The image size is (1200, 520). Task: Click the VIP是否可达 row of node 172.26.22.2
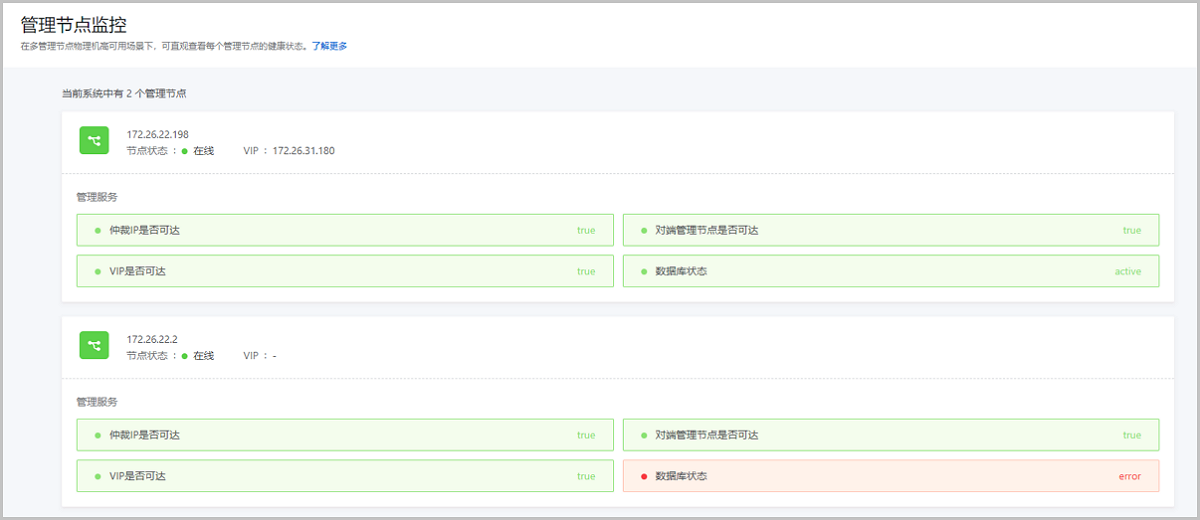[x=345, y=476]
